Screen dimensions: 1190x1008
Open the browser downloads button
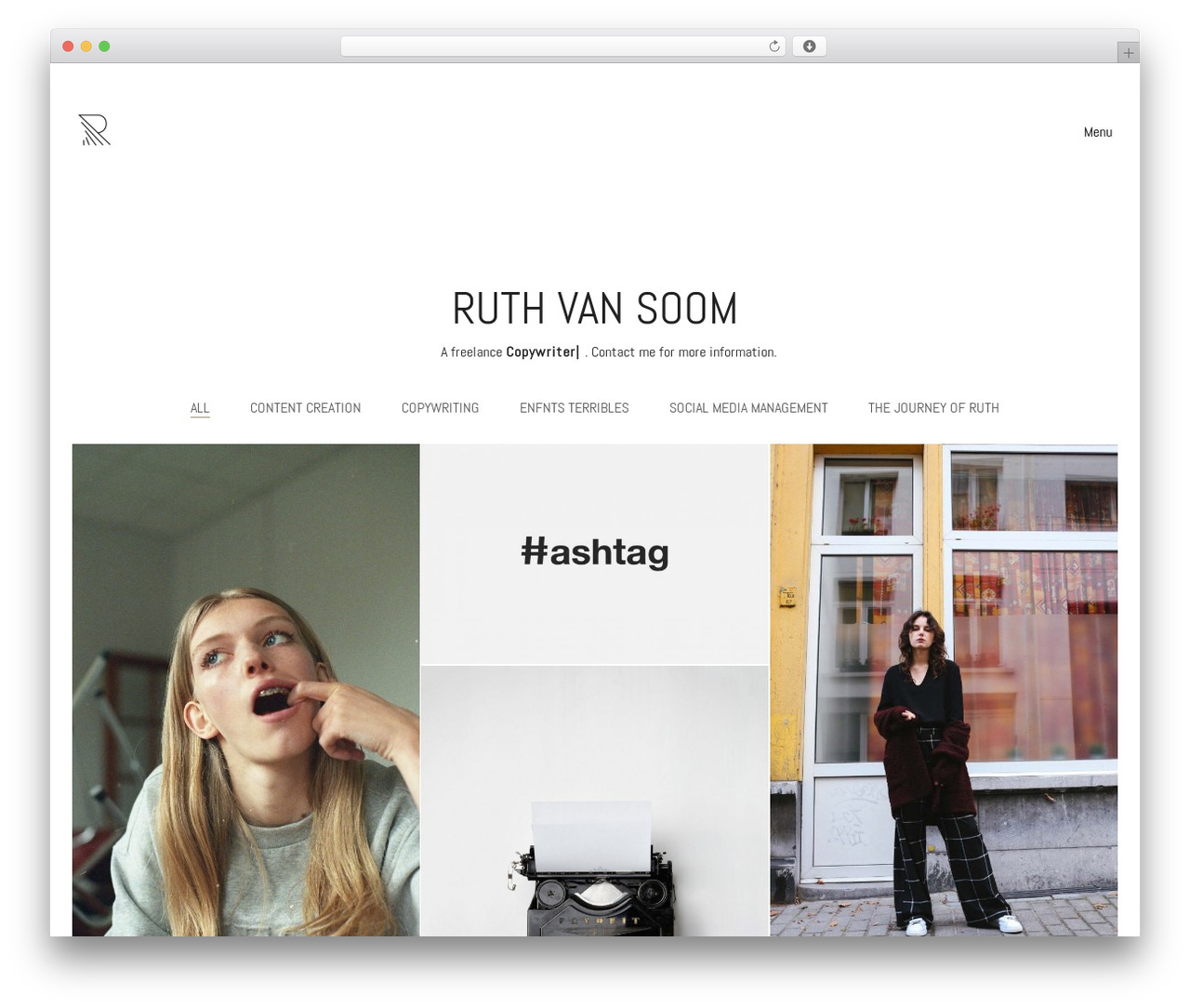coord(809,46)
